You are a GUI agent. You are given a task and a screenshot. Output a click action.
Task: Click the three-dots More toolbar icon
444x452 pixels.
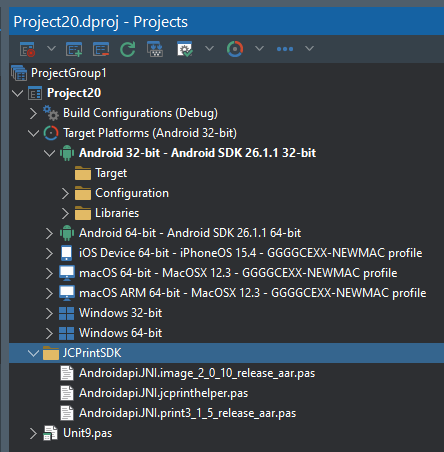(285, 49)
